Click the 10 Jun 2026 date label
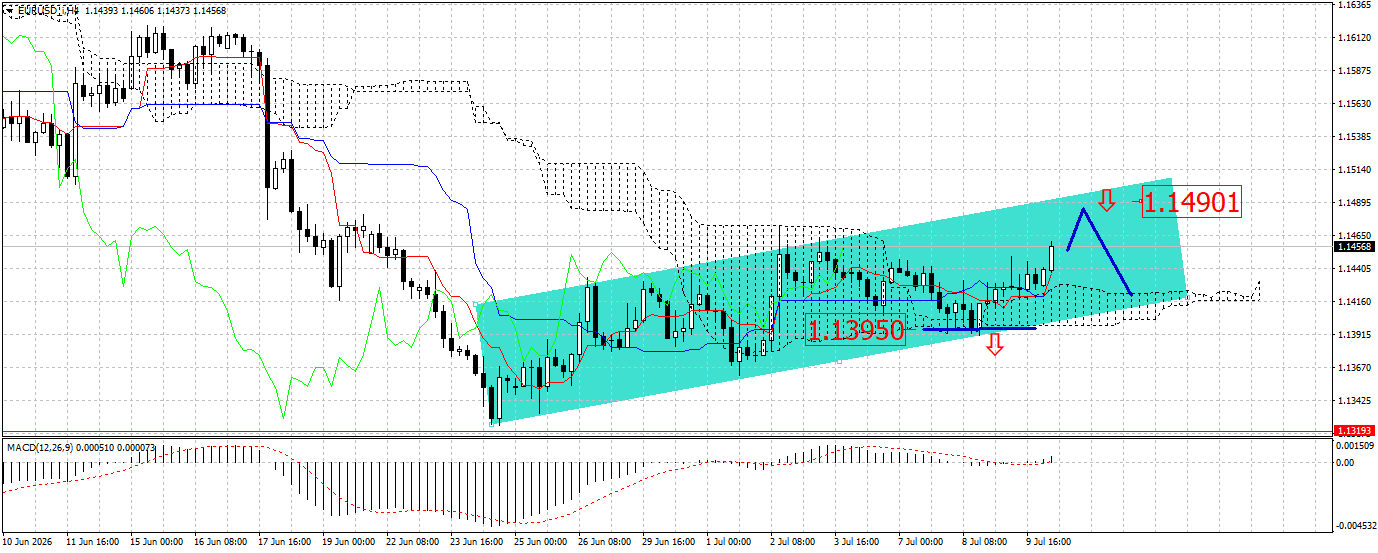This screenshot has width=1378, height=553. [28, 542]
